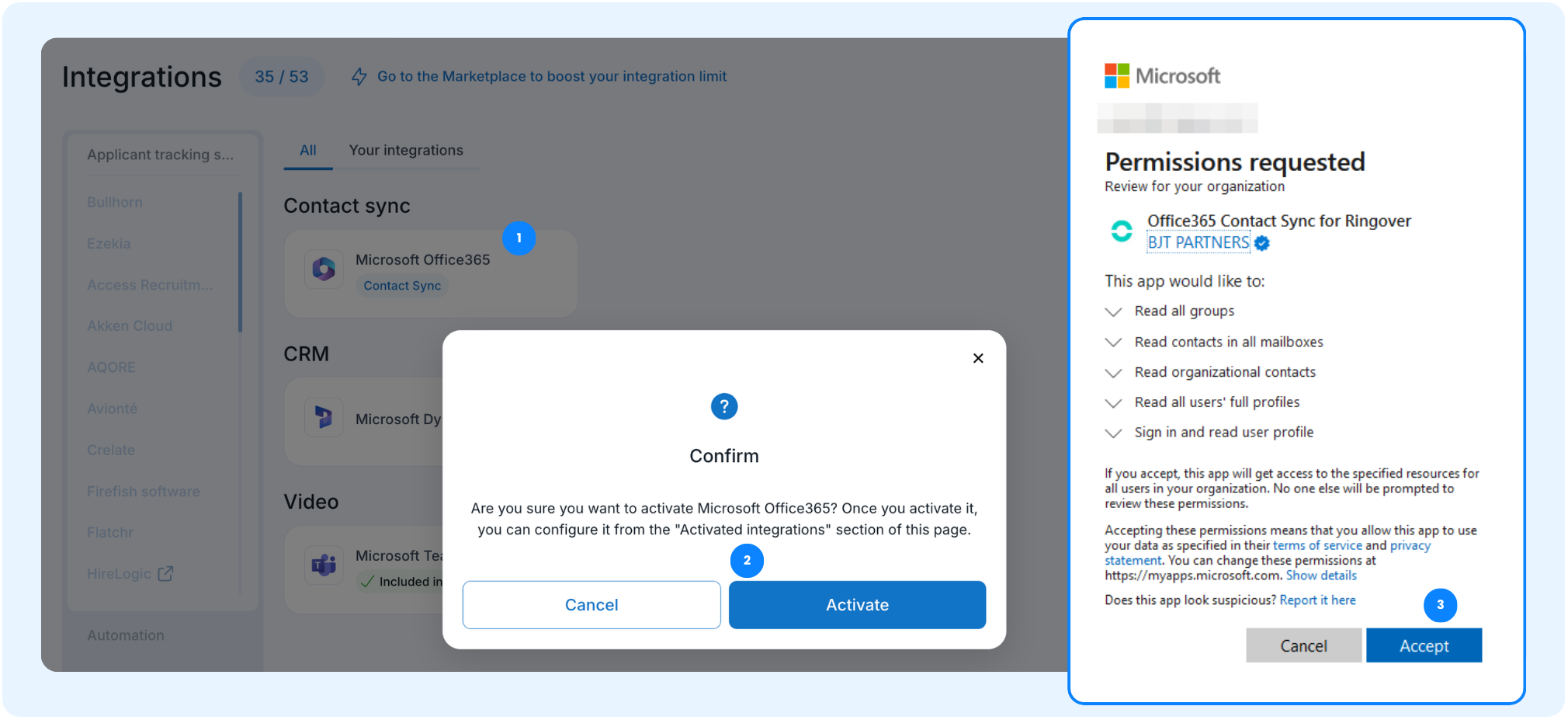Open the Automation sidebar section
Viewport: 1568px width, 720px height.
pyautogui.click(x=126, y=635)
